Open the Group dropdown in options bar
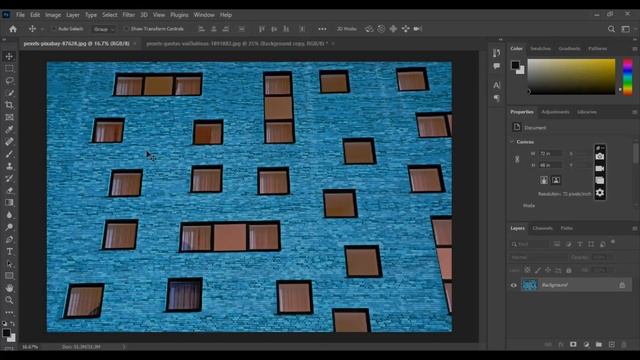Image resolution: width=640 pixels, height=360 pixels. pos(103,29)
